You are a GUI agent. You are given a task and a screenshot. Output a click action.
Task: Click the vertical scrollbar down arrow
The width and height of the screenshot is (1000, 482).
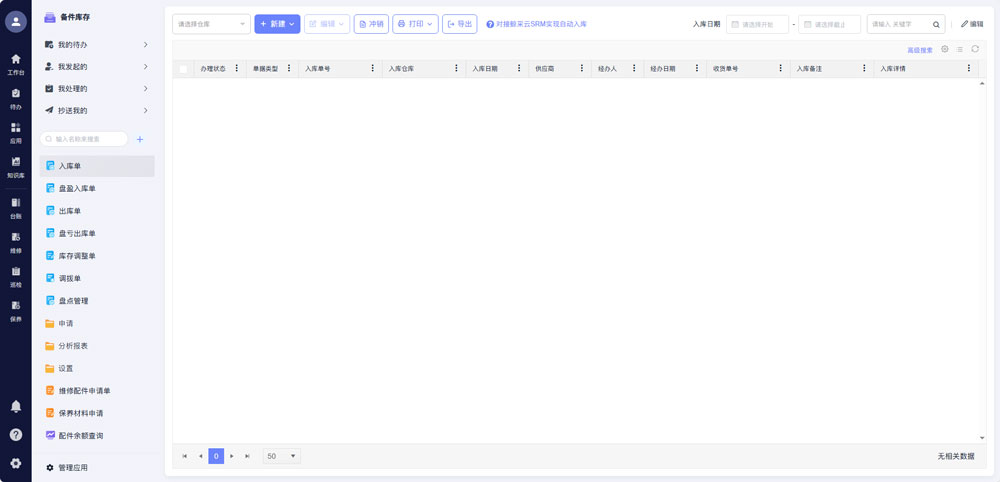pyautogui.click(x=981, y=438)
